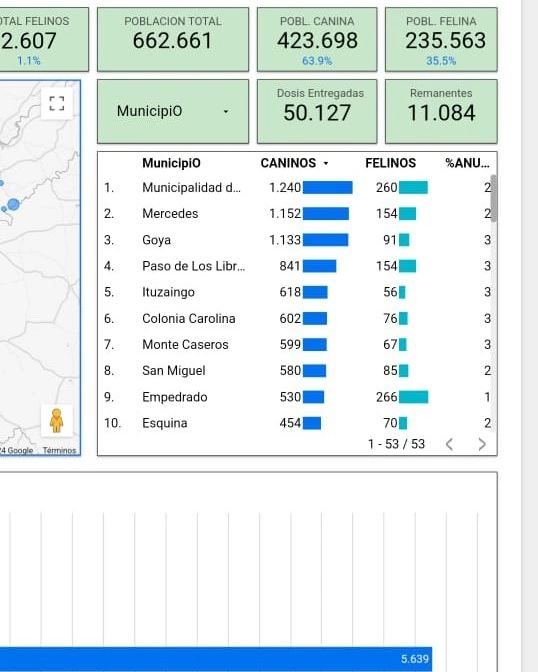Image resolution: width=538 pixels, height=672 pixels.
Task: Click felinos value 260
Action: tap(387, 188)
